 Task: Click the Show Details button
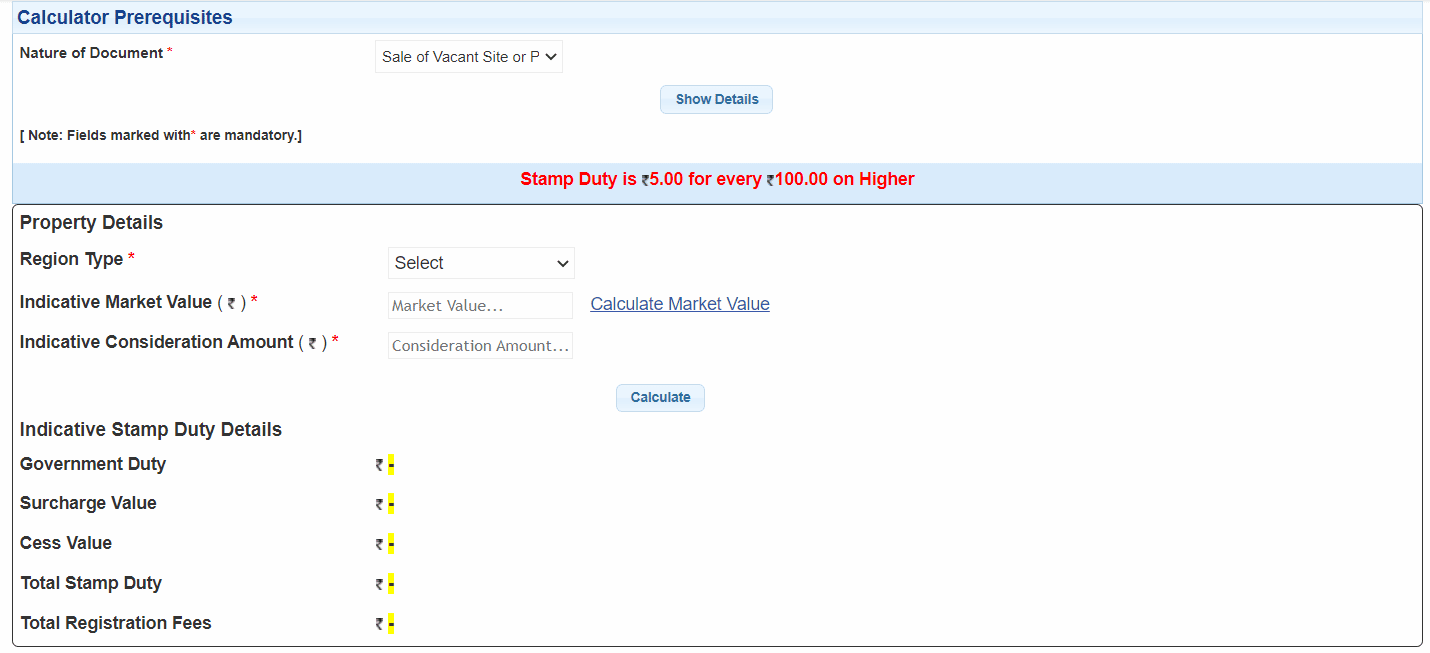[x=715, y=99]
